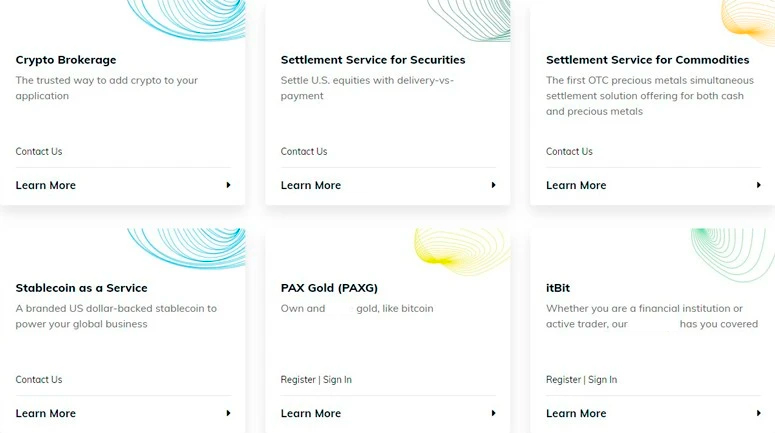775x433 pixels.
Task: Select Learn More text for Securities settlement
Action: click(311, 185)
